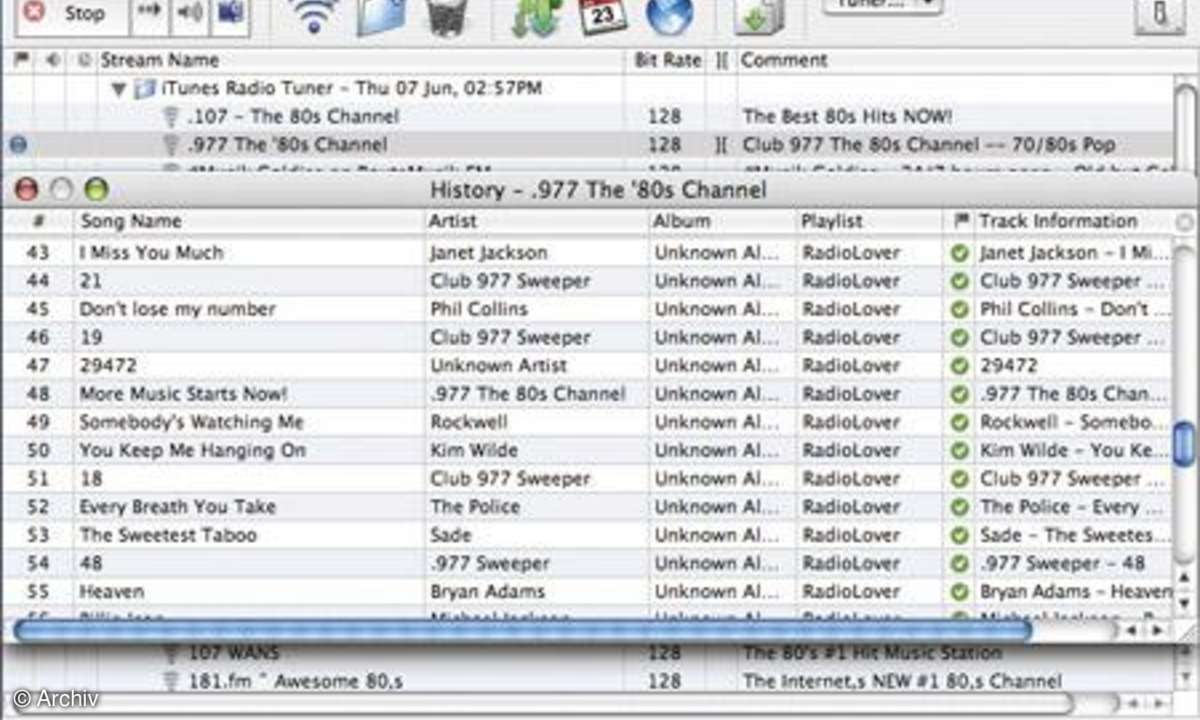This screenshot has width=1200, height=720.
Task: Click the blue recording indicator on .977 row
Action: pyautogui.click(x=17, y=144)
